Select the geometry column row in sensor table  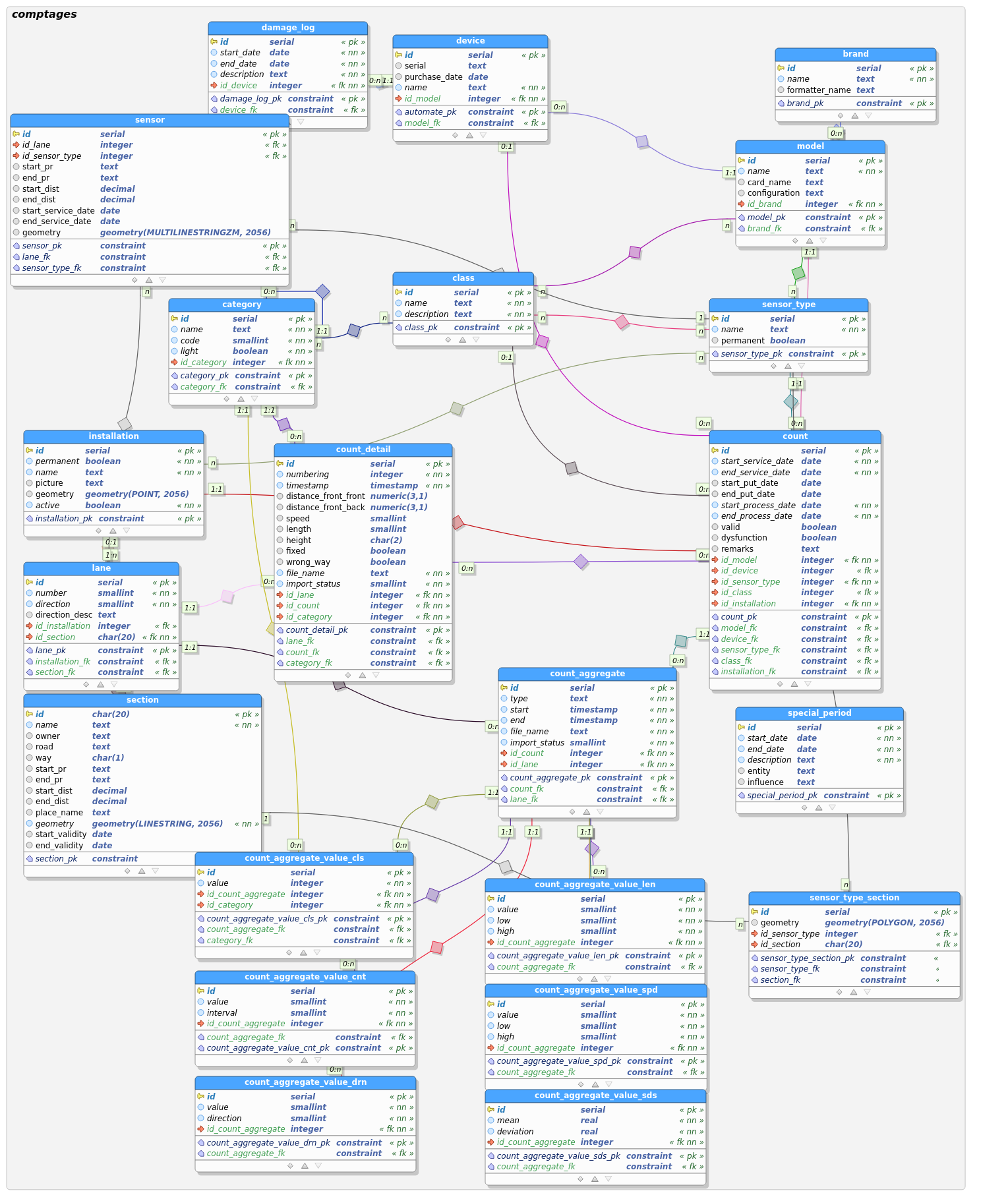point(150,232)
